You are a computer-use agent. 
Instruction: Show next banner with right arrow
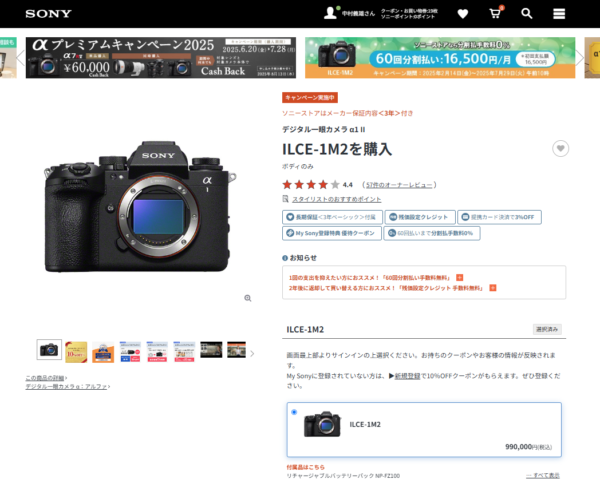click(580, 58)
